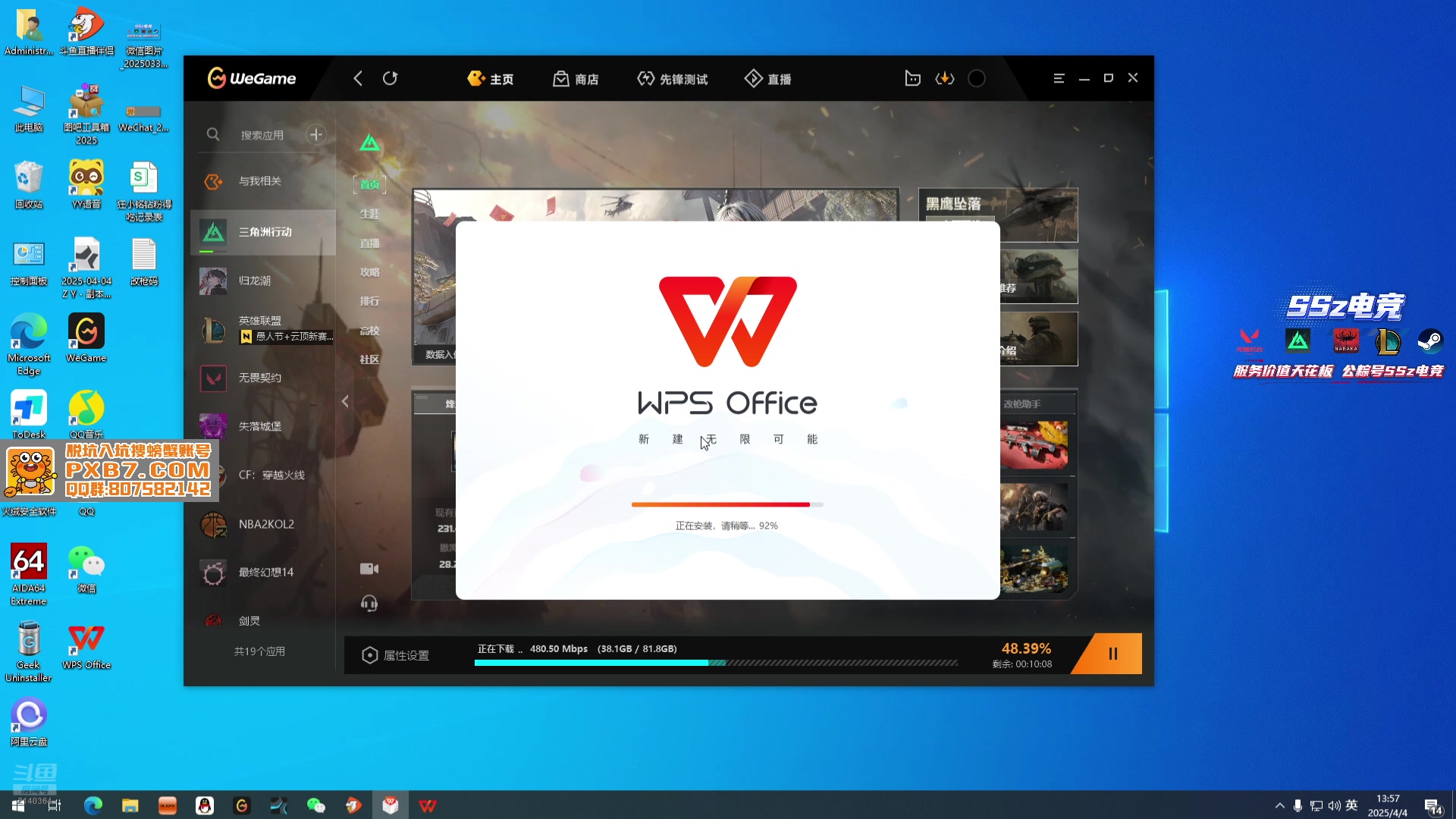The image size is (1456, 819).
Task: Add an app with the plus button
Action: tap(316, 134)
